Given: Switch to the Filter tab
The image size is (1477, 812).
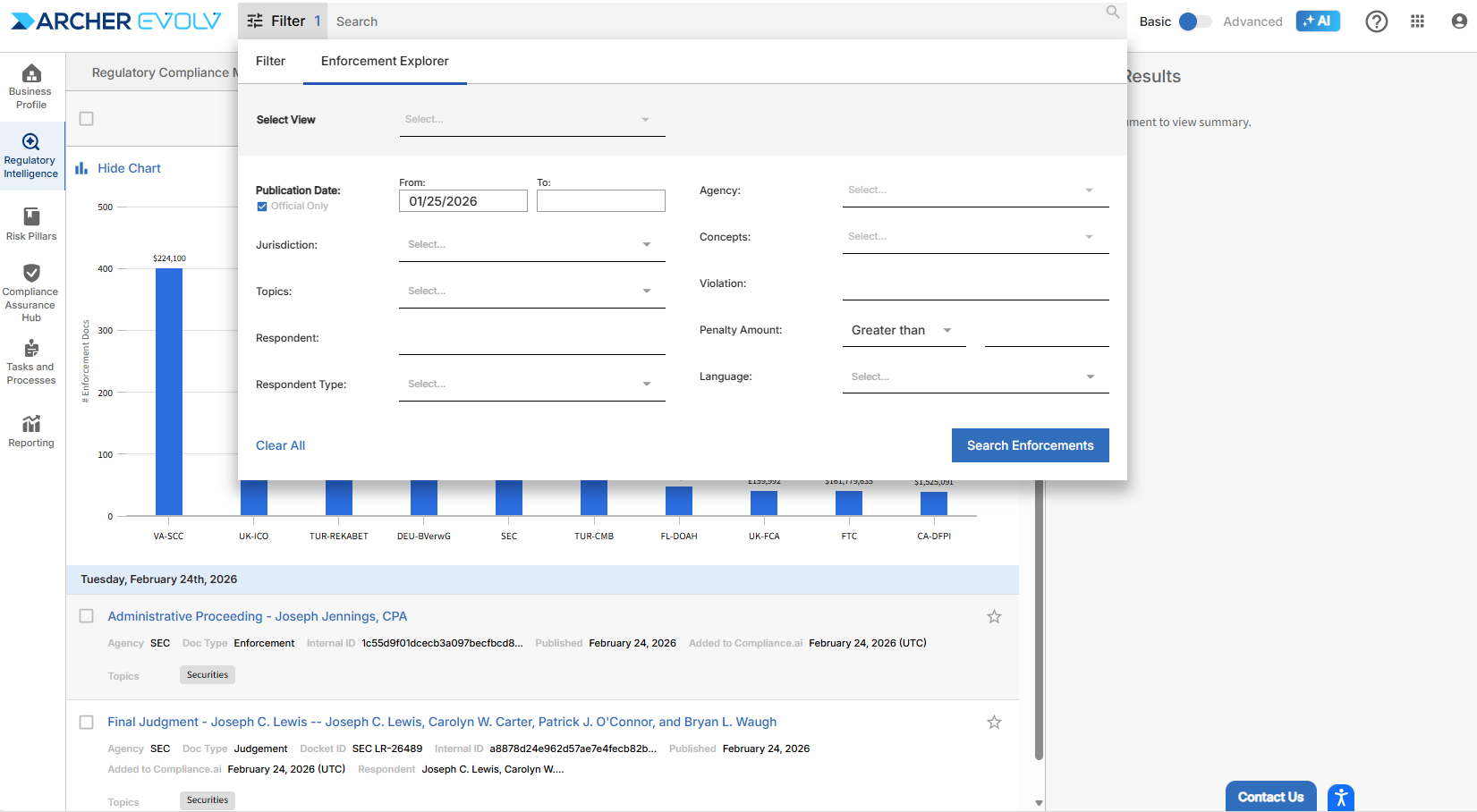Looking at the screenshot, I should click(270, 61).
